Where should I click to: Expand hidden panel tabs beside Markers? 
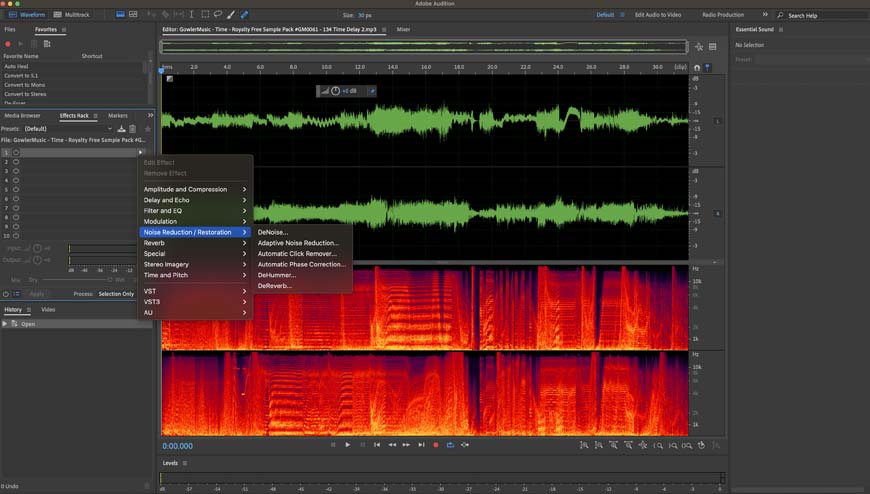click(x=150, y=115)
